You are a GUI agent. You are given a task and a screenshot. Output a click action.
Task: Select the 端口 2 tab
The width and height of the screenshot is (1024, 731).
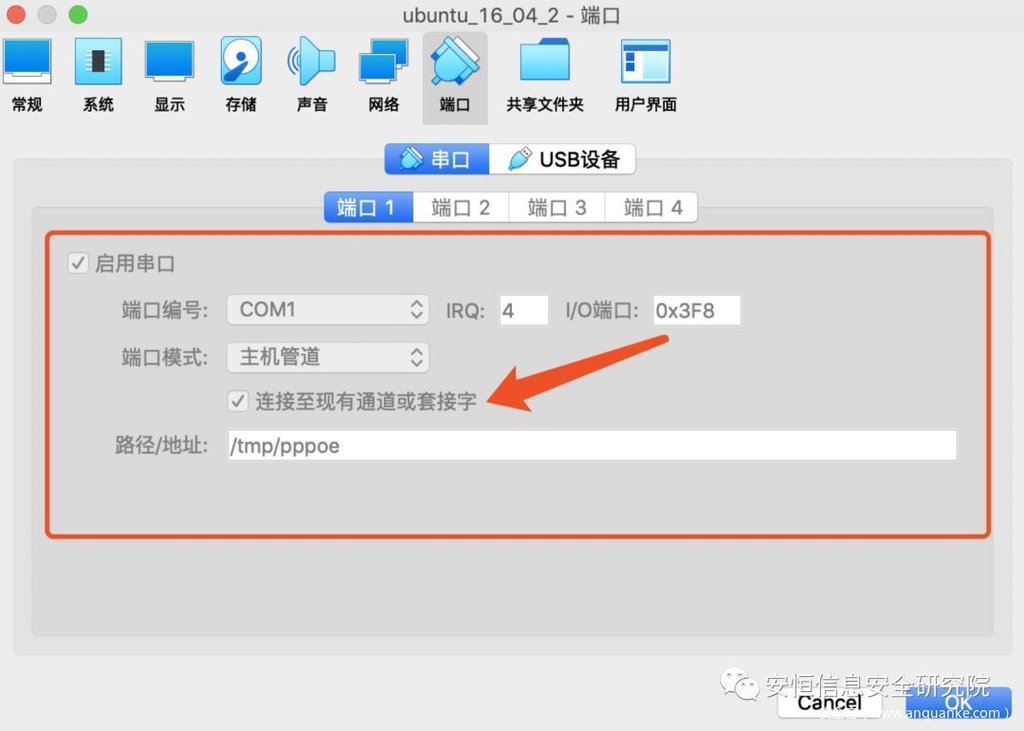[460, 208]
